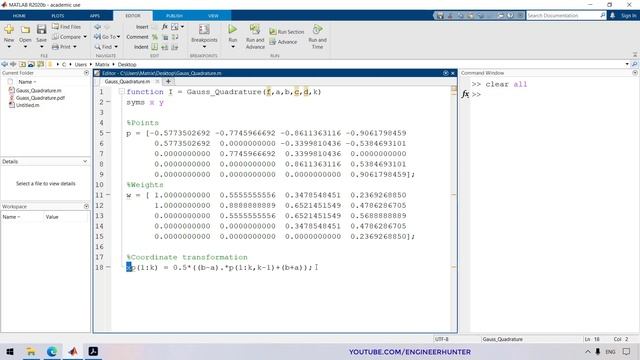Screen dimensions: 640x360
Task: Run the script with green Run arrow
Action: point(232,29)
